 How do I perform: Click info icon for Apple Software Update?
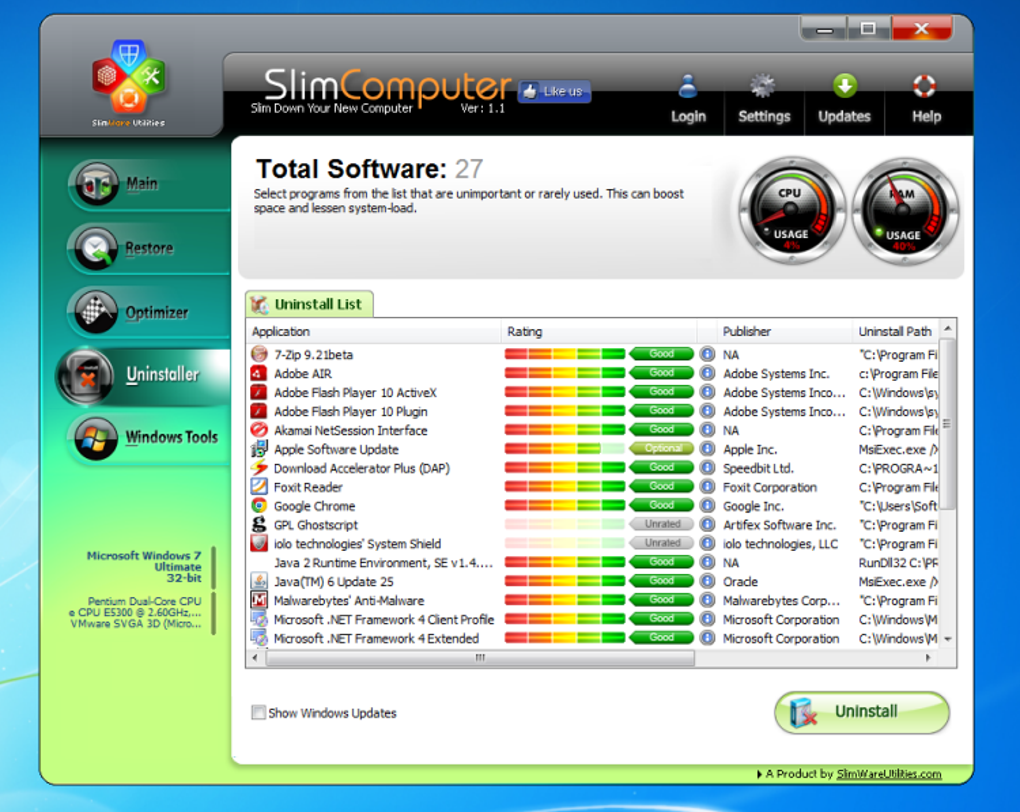pyautogui.click(x=707, y=448)
